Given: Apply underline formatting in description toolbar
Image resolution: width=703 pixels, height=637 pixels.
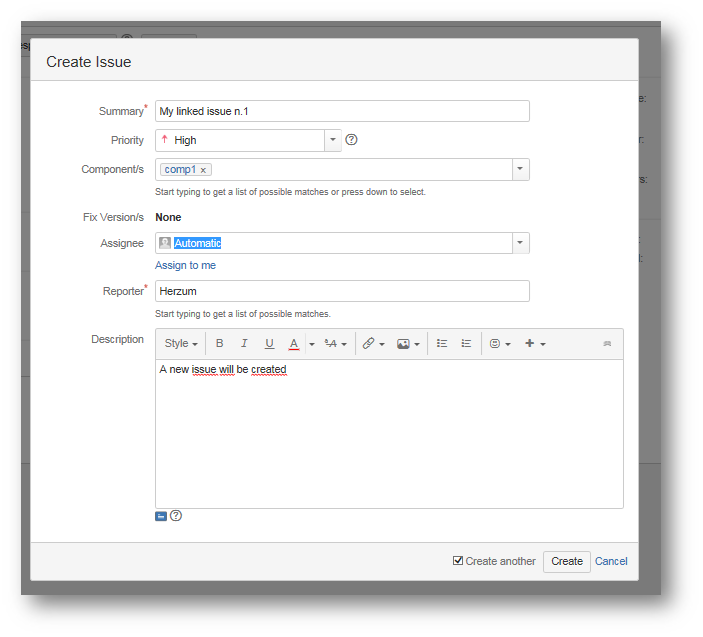Looking at the screenshot, I should coord(269,344).
